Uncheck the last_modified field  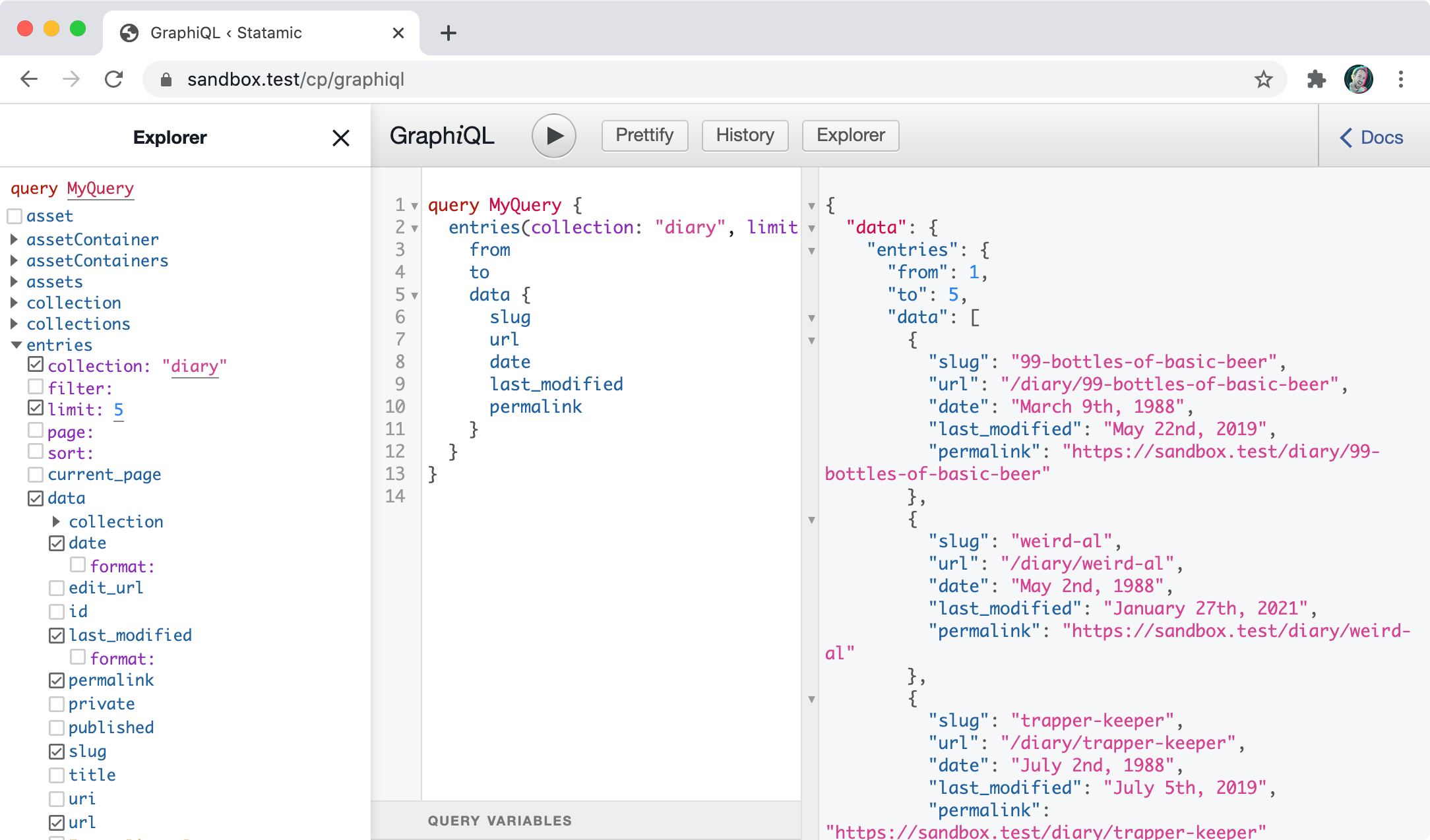(57, 636)
